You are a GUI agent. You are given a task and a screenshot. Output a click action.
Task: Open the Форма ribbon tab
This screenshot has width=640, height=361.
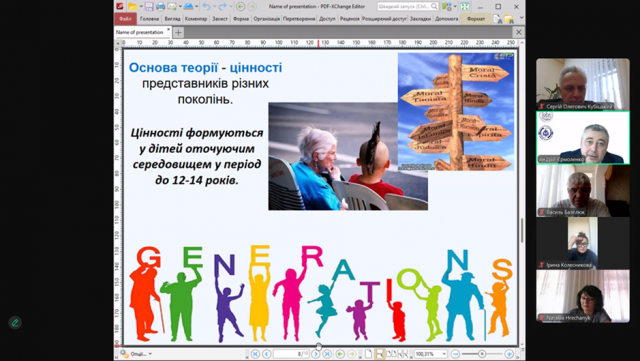pyautogui.click(x=241, y=19)
